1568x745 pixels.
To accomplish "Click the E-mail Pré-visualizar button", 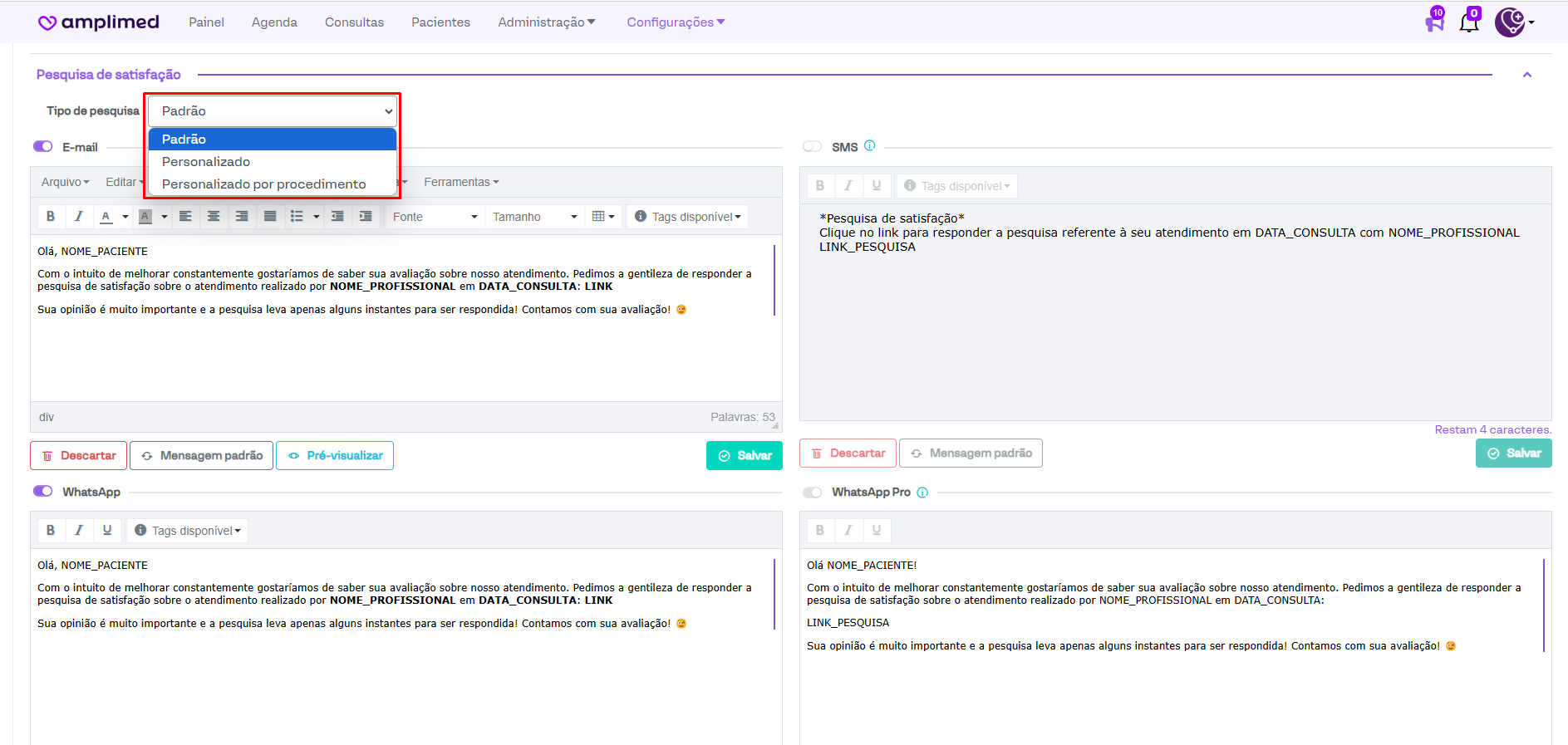I will pyautogui.click(x=335, y=456).
